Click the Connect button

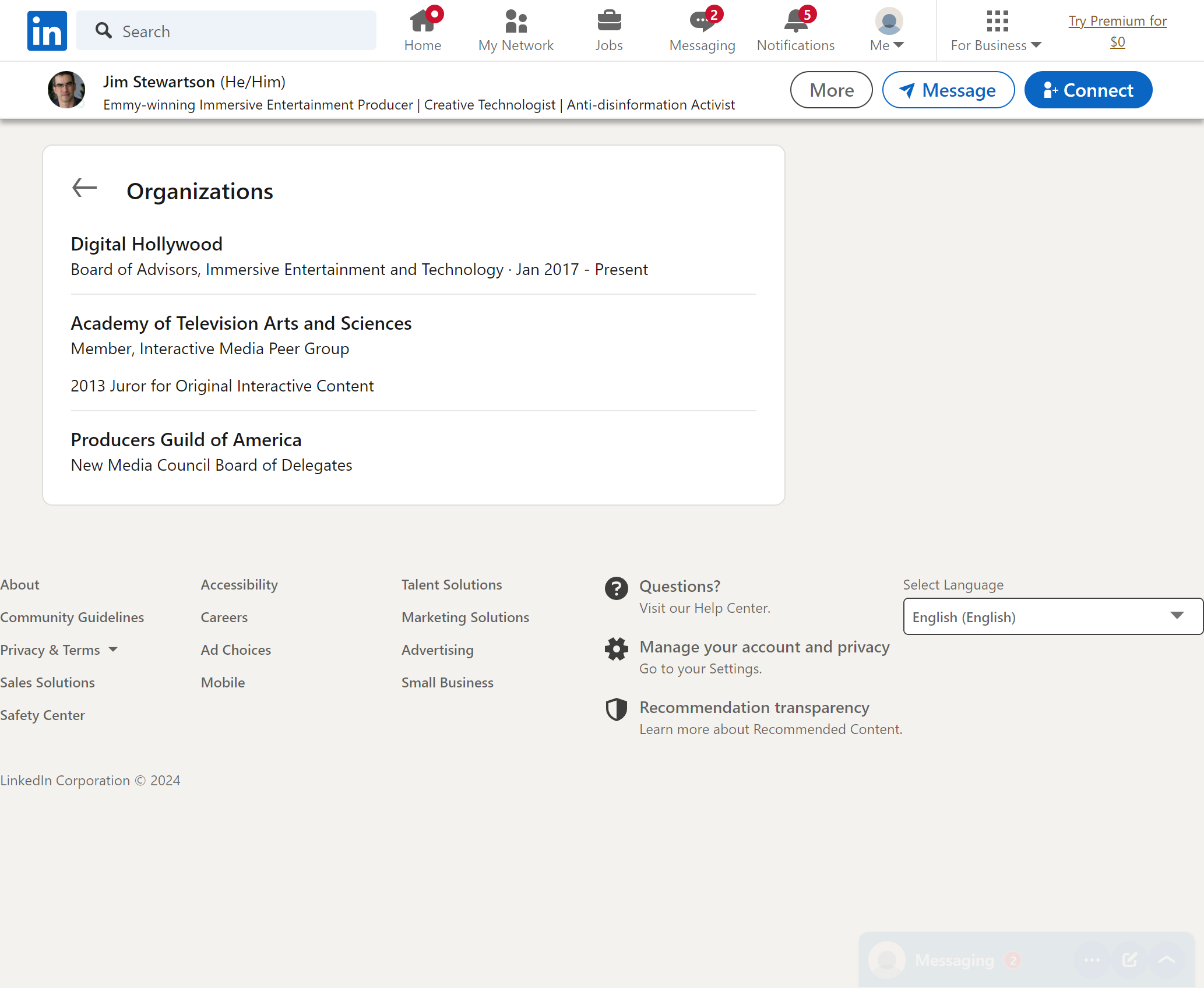pyautogui.click(x=1088, y=90)
